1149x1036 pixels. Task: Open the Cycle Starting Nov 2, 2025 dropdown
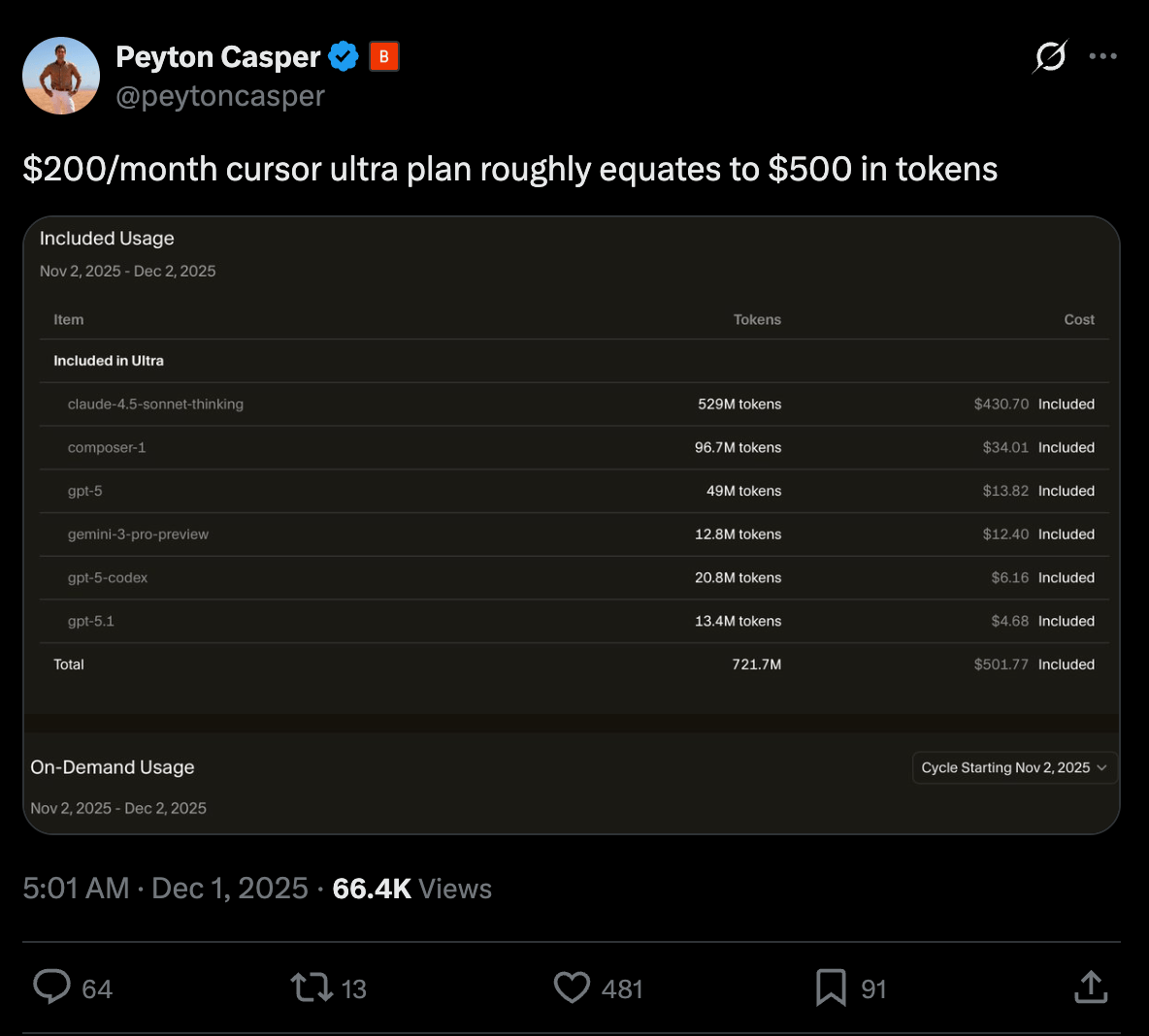pos(1014,767)
